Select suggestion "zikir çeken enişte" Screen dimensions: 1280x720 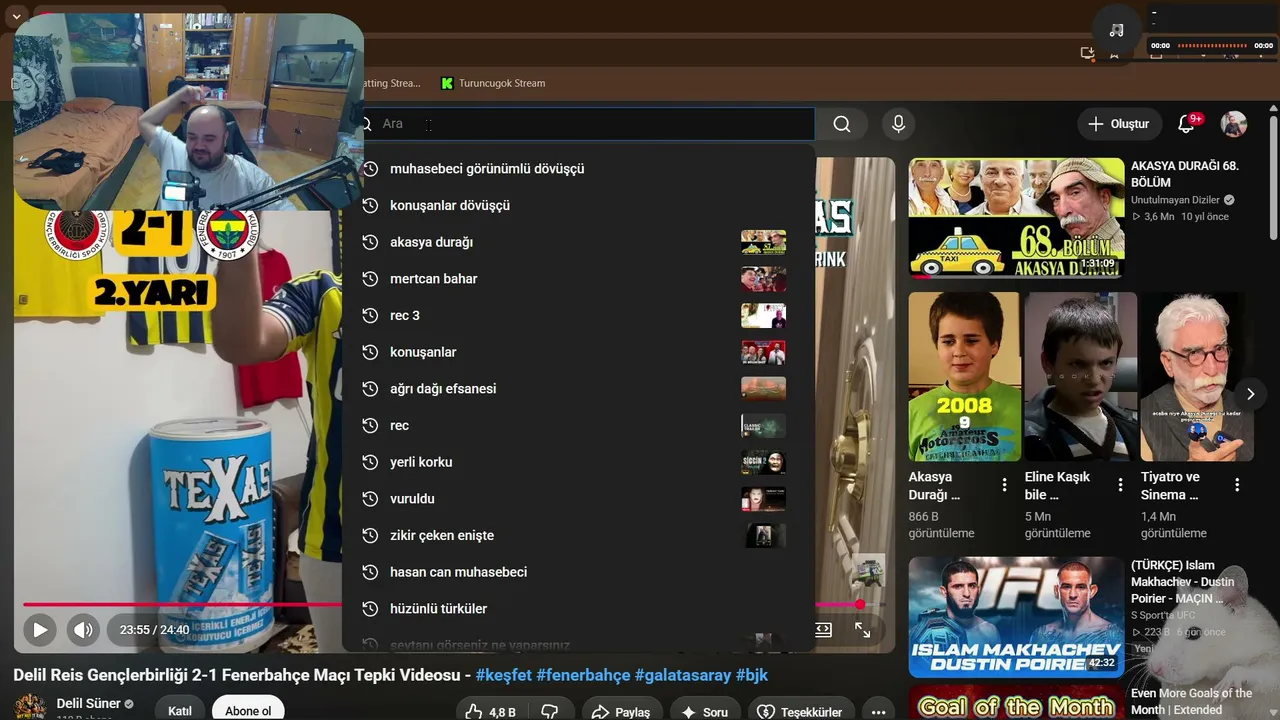tap(578, 535)
